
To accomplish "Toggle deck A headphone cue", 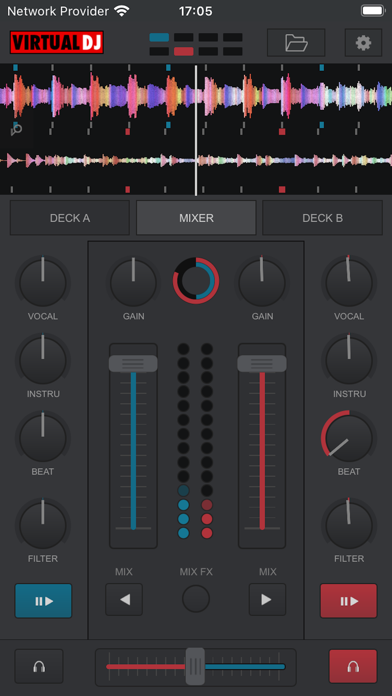I will pyautogui.click(x=39, y=666).
